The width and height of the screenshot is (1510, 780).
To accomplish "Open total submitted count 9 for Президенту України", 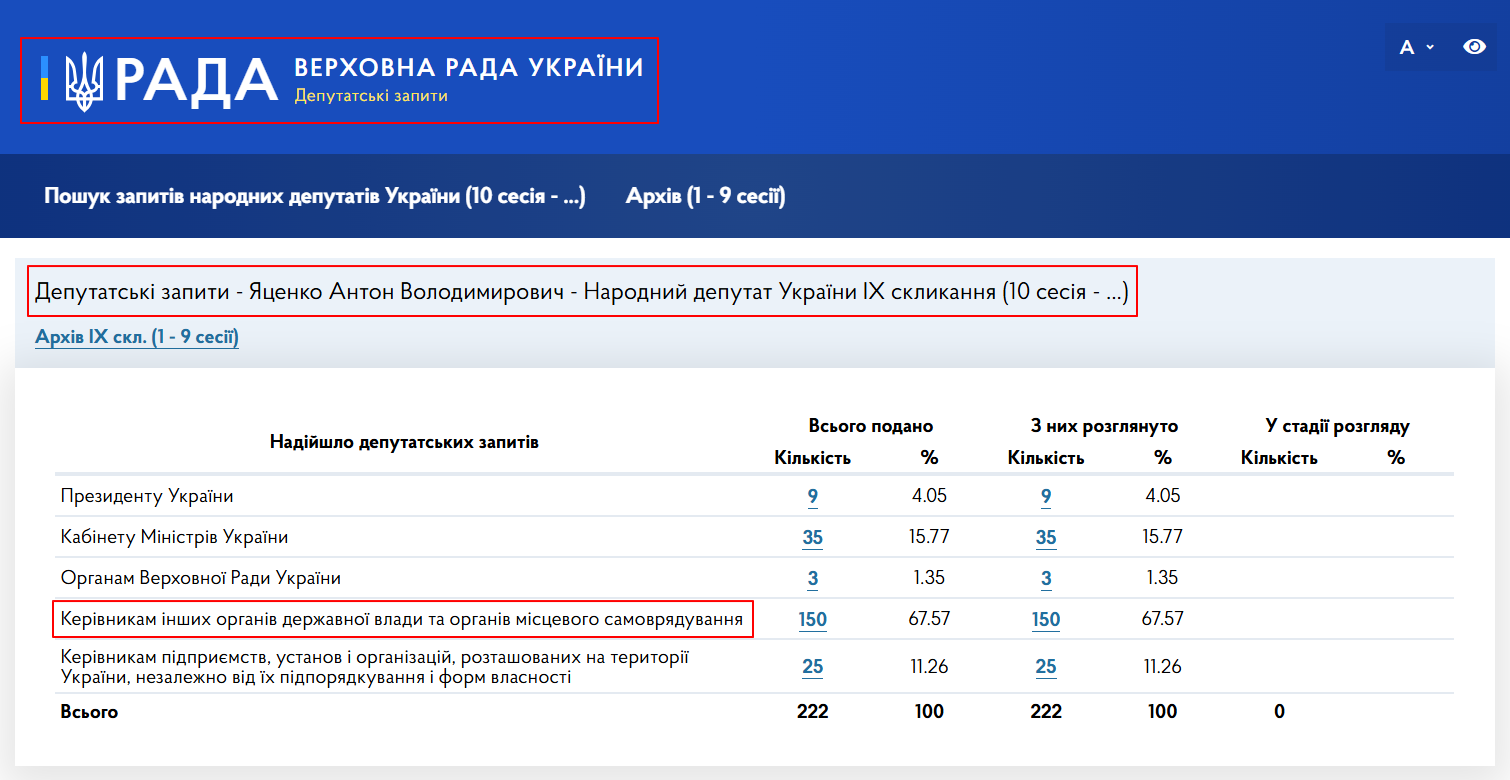I will pyautogui.click(x=813, y=497).
